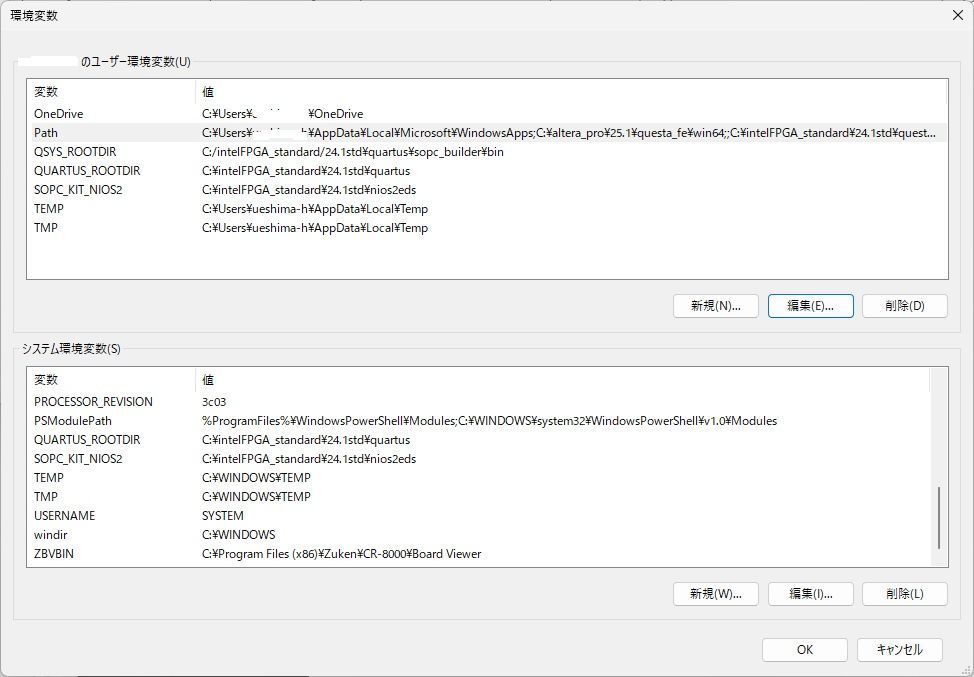Screen dimensions: 974x677
Task: Click the OneDrive folder path value
Action: coord(283,114)
